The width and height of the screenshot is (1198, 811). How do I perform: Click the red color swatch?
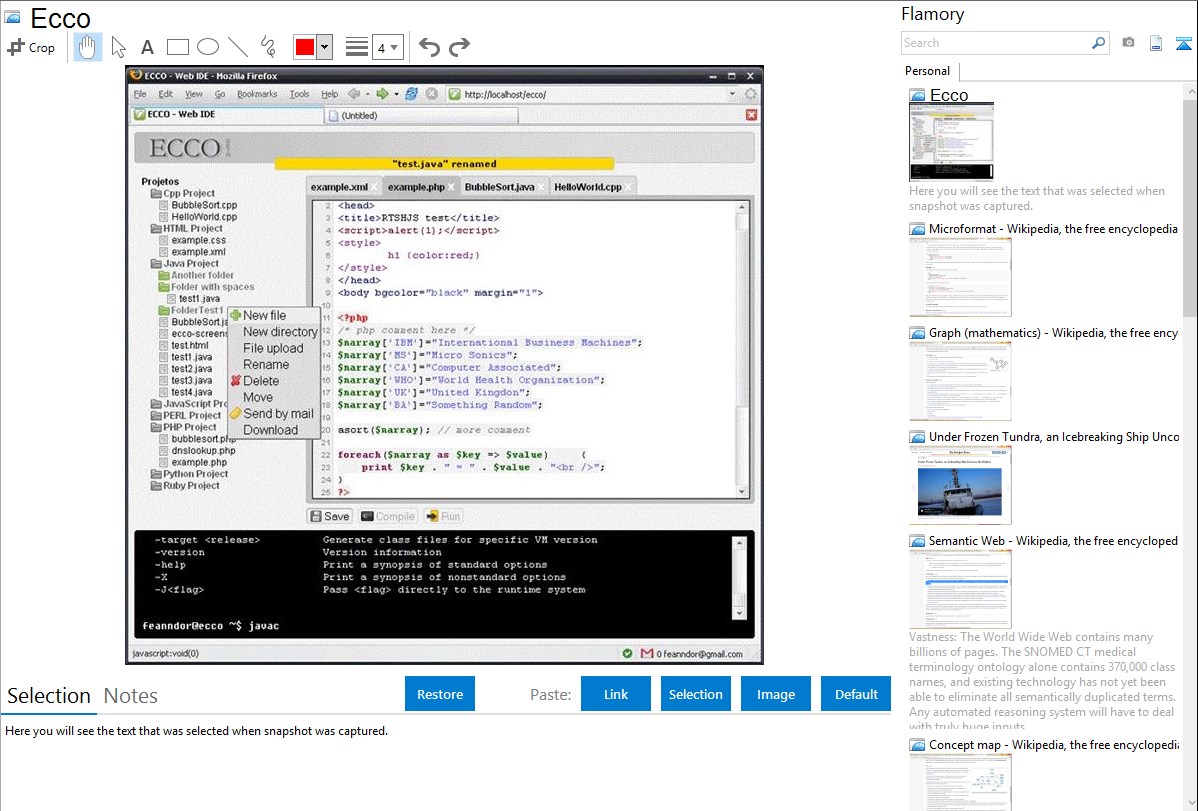click(304, 47)
